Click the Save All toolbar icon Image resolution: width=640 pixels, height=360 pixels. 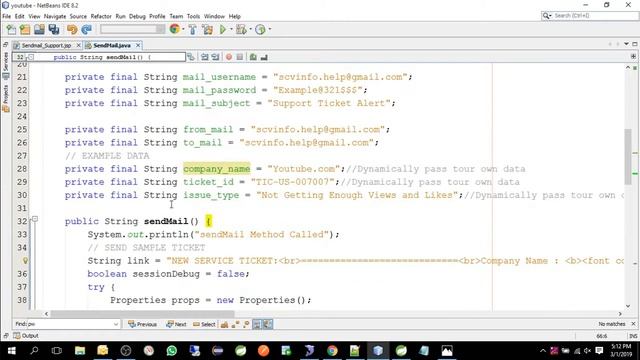(x=54, y=29)
